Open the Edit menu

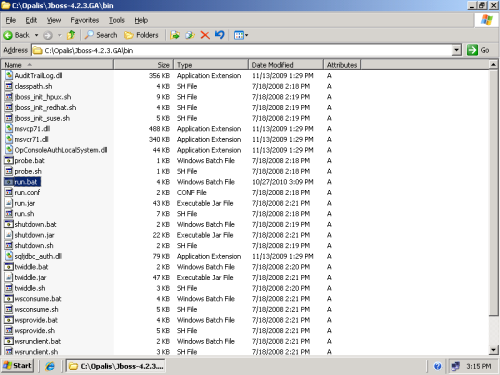pyautogui.click(x=31, y=20)
